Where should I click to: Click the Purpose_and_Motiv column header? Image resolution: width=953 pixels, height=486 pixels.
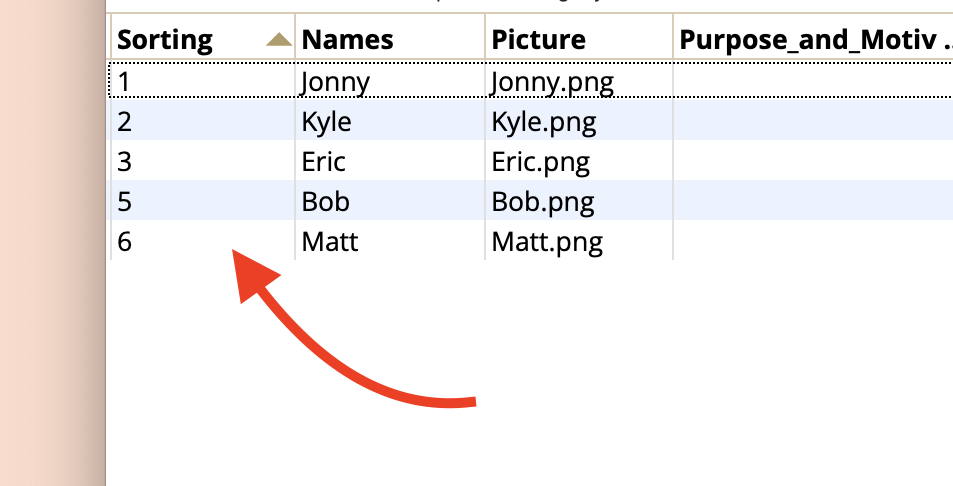tap(813, 37)
